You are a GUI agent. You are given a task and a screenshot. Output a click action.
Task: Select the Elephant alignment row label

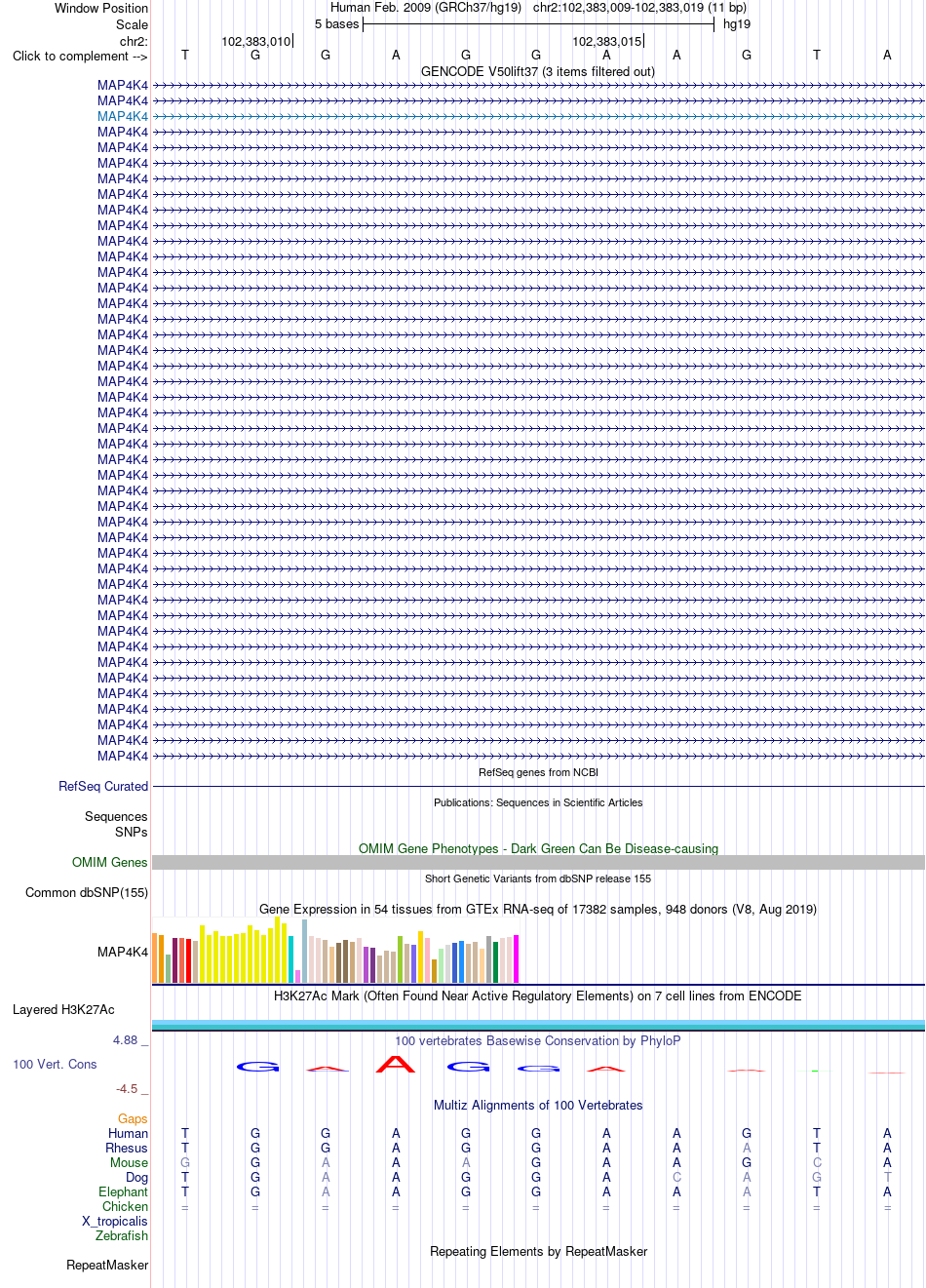coord(123,1192)
